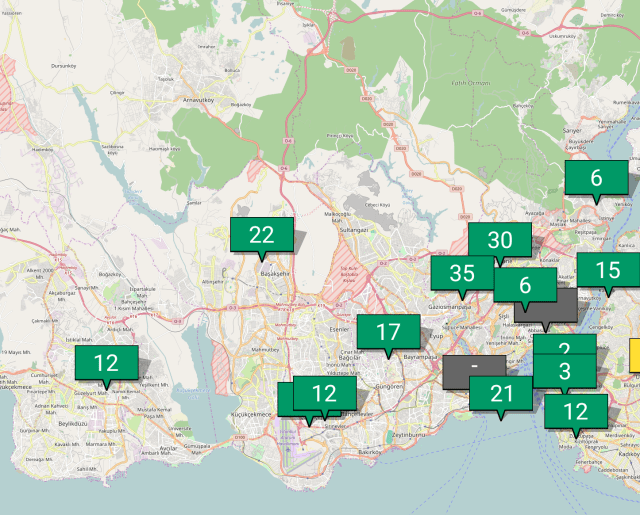Select the green marker labeled 21

click(501, 393)
